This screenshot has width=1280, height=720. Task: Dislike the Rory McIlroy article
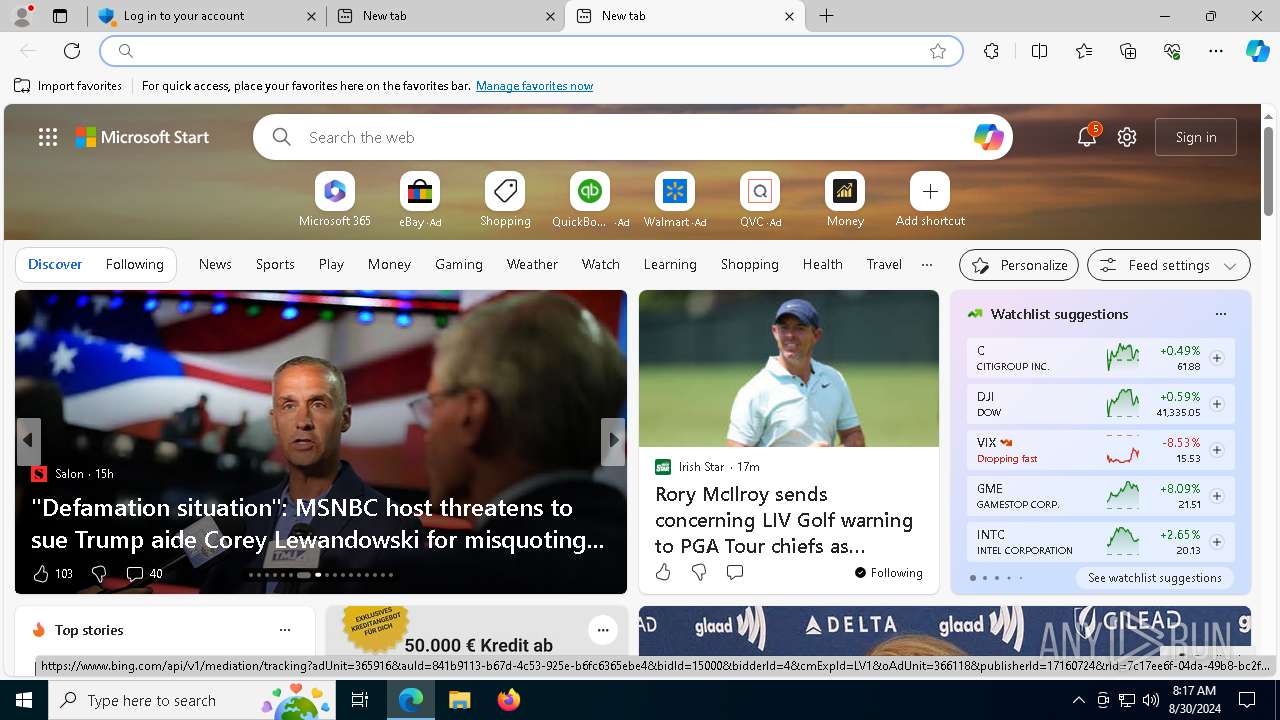click(x=699, y=572)
